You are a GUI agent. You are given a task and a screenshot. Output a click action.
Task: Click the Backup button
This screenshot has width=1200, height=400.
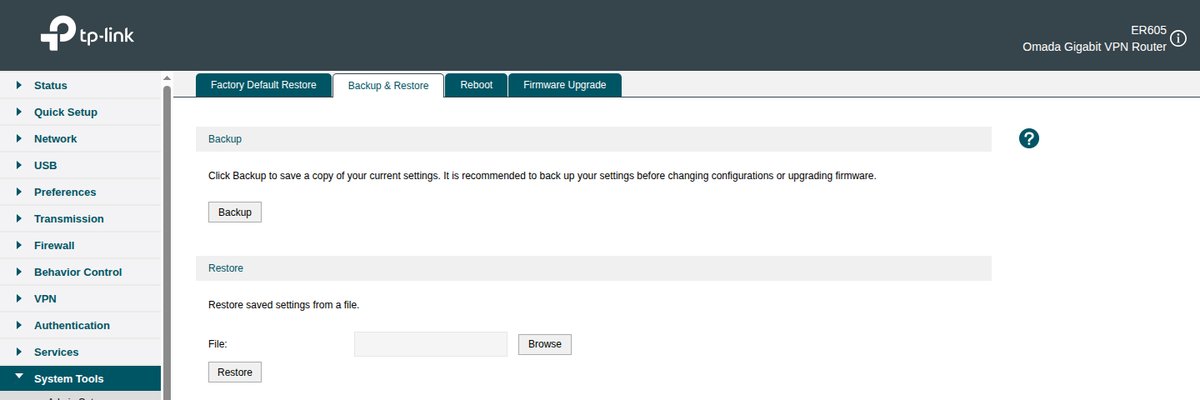[235, 212]
